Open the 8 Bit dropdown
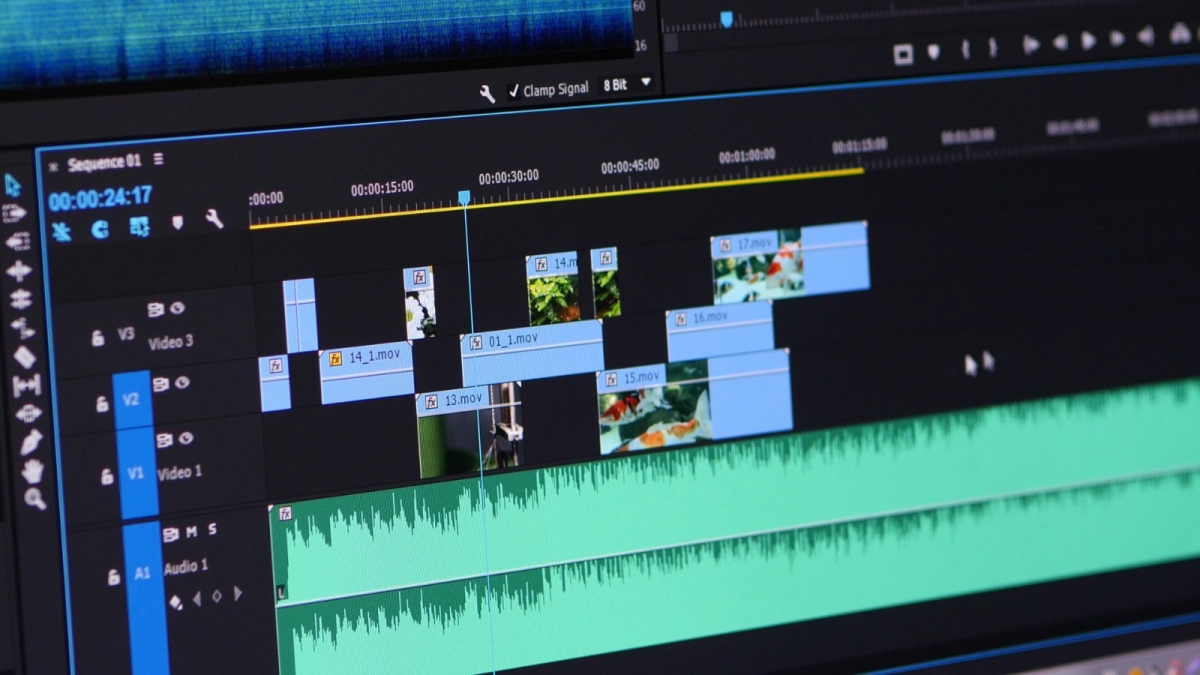This screenshot has width=1200, height=675. (x=646, y=83)
